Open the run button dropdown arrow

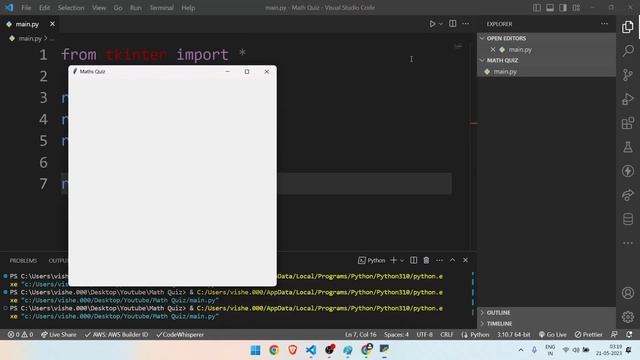(441, 24)
